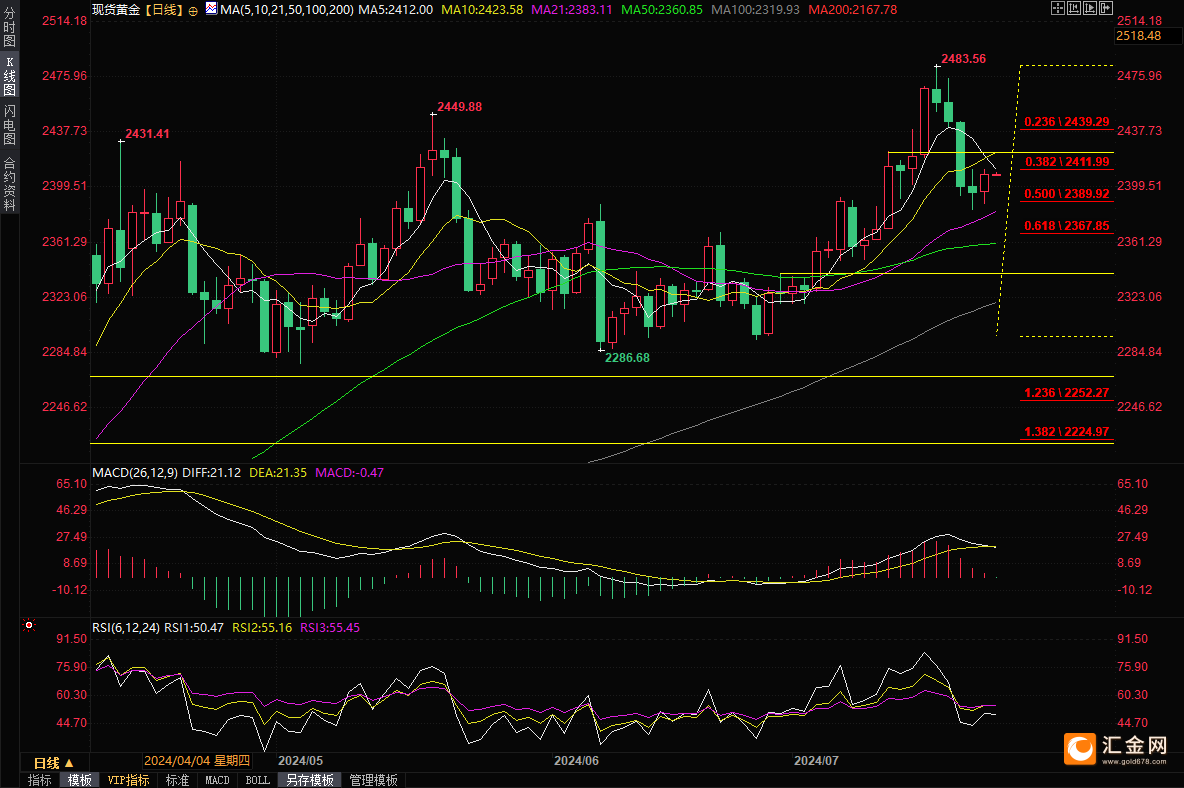Choose the BOLL template
Viewport: 1184px width, 788px height.
[257, 780]
